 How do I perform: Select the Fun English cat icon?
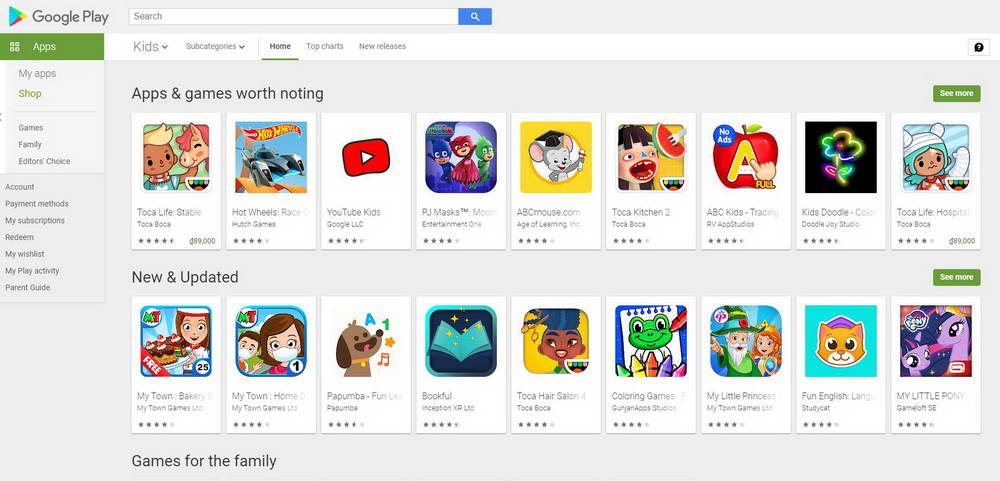pos(841,341)
